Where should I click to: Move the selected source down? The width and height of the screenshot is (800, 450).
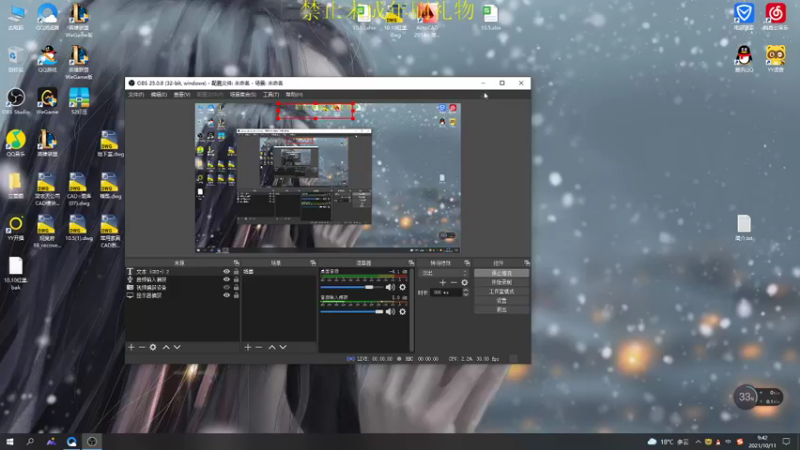point(177,347)
